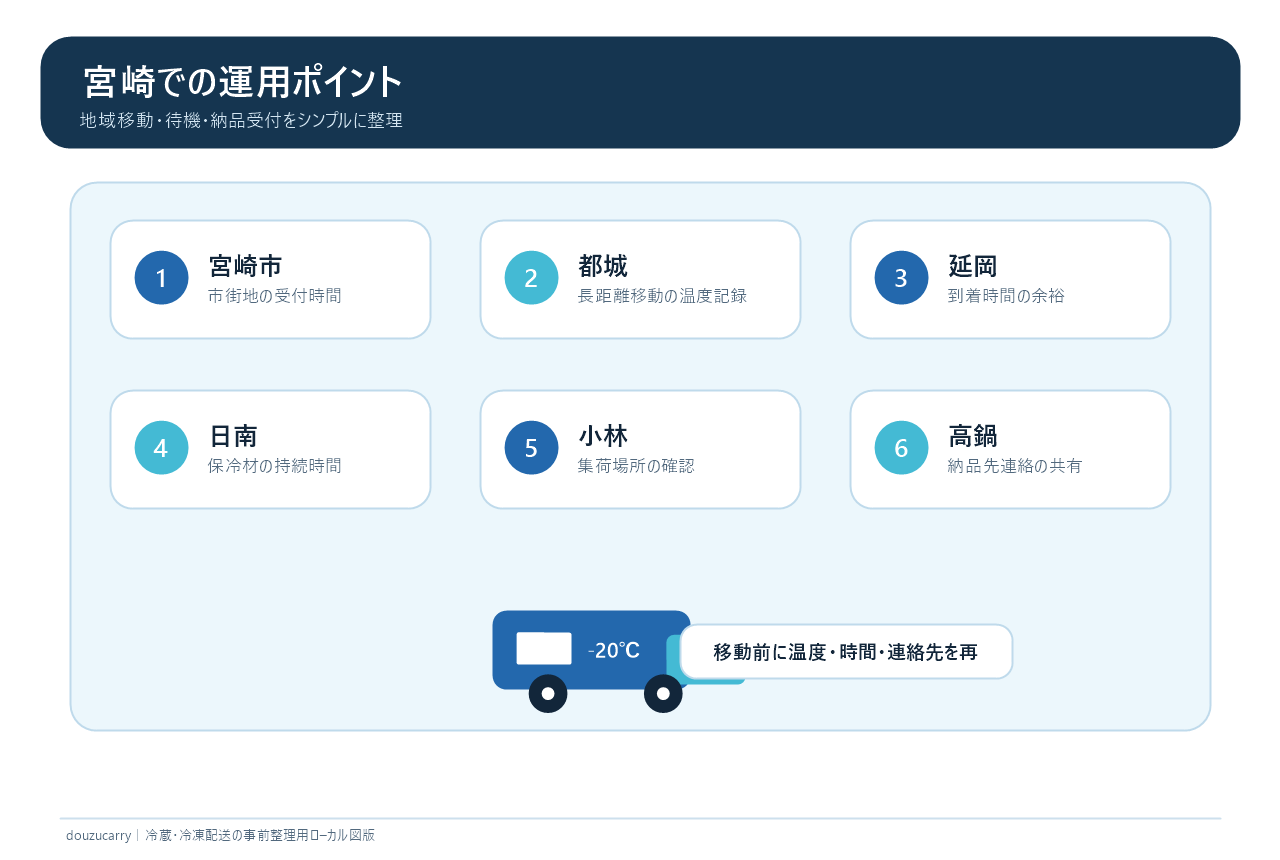This screenshot has height=860, width=1280.
Task: Select the 高鍋 card title
Action: pos(973,436)
